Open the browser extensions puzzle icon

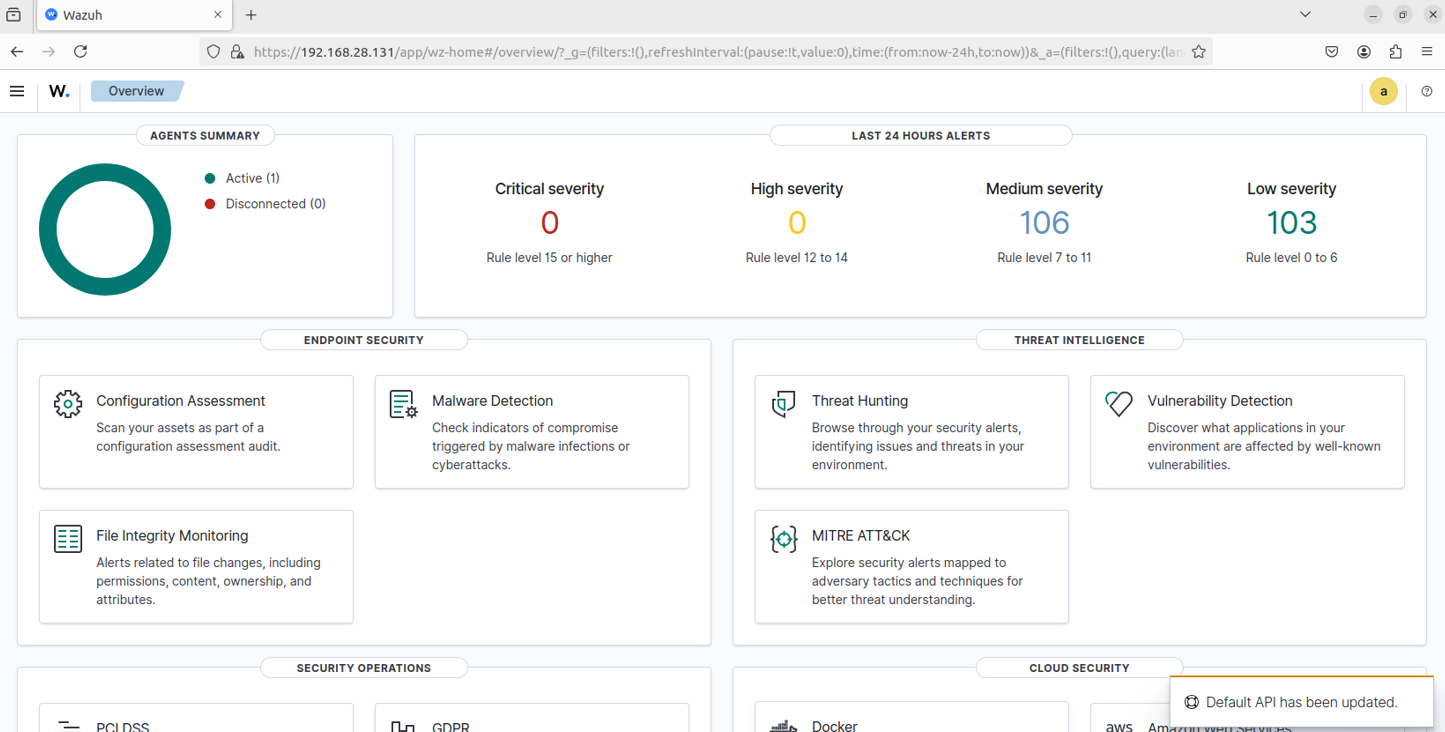pos(1395,51)
